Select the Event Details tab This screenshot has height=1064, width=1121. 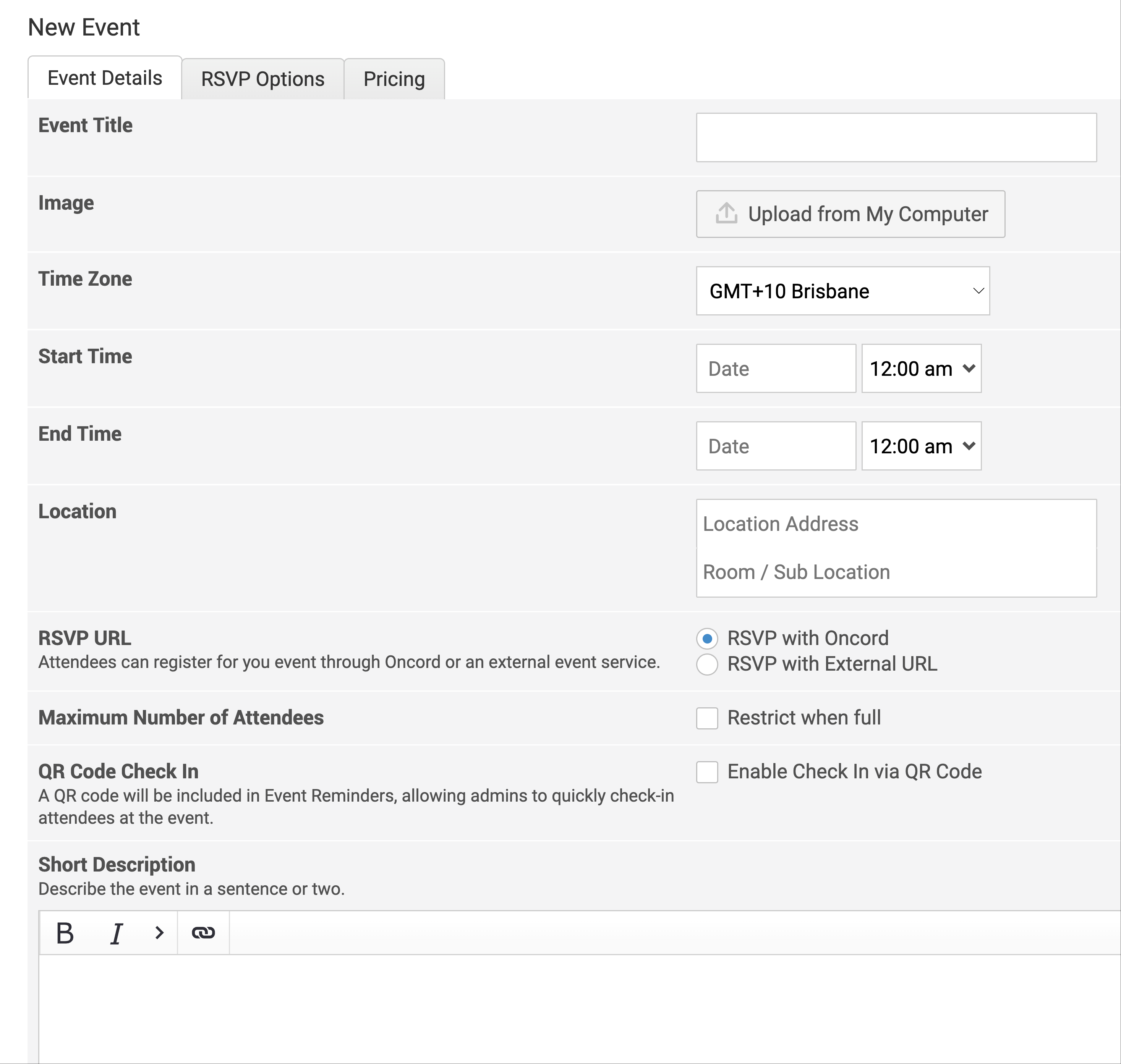[105, 78]
